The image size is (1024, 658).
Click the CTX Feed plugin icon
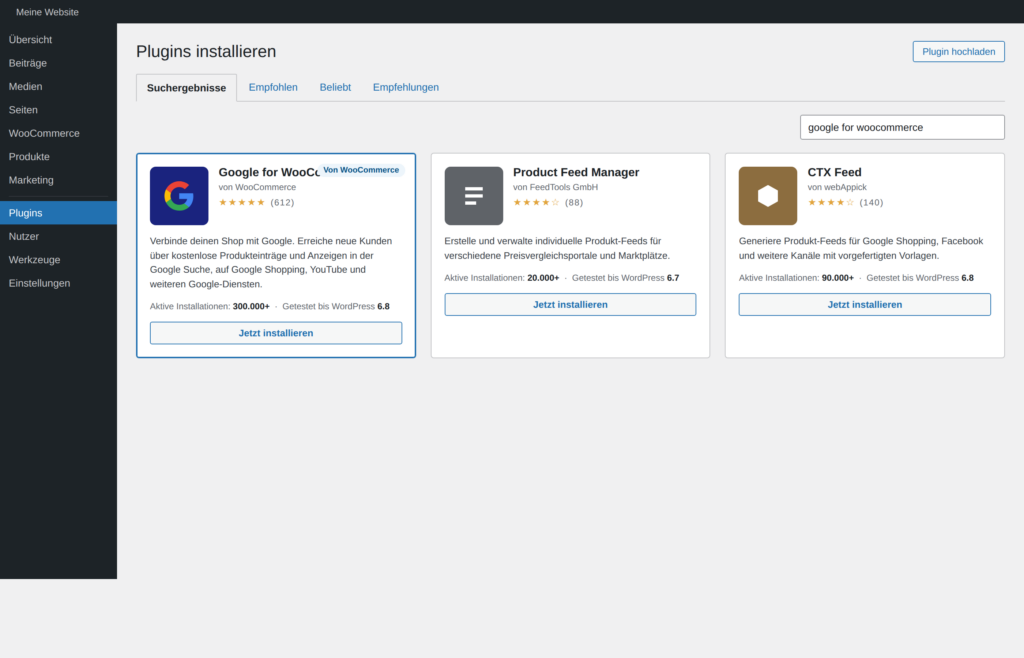[768, 196]
